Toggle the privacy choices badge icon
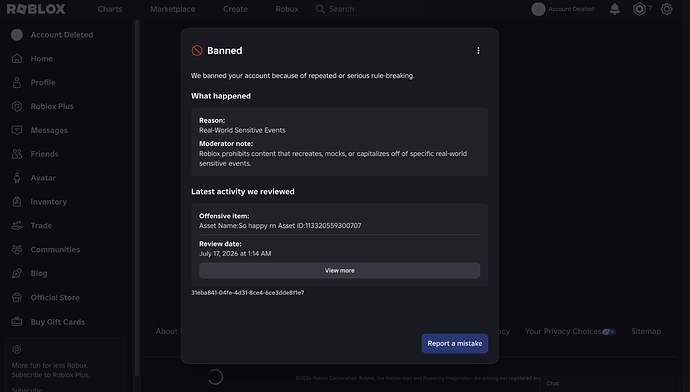This screenshot has height=392, width=690. click(x=609, y=332)
